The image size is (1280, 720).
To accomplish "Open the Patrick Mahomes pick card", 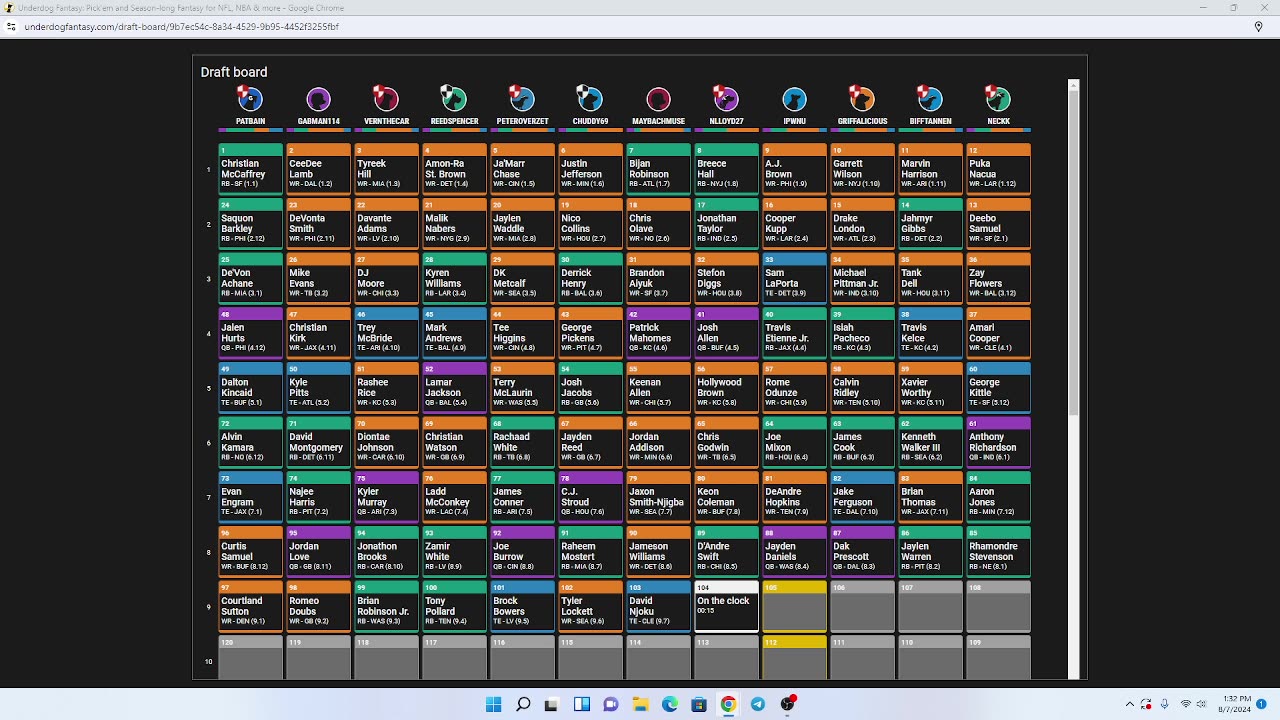I will pyautogui.click(x=658, y=333).
